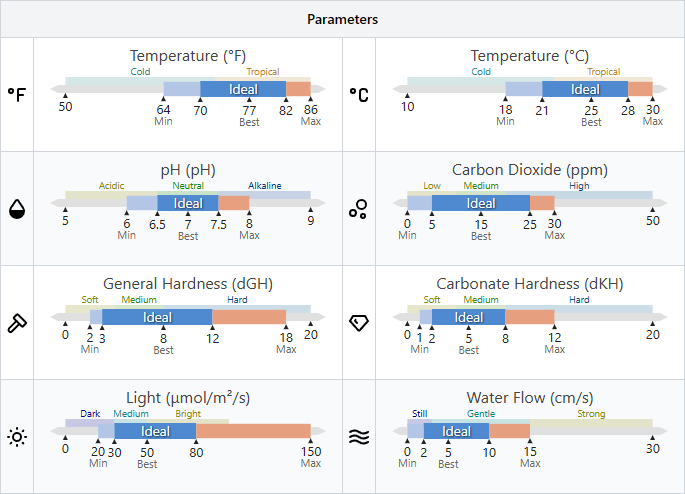685x494 pixels.
Task: Click the Alkaline label on pH scale
Action: (x=265, y=186)
